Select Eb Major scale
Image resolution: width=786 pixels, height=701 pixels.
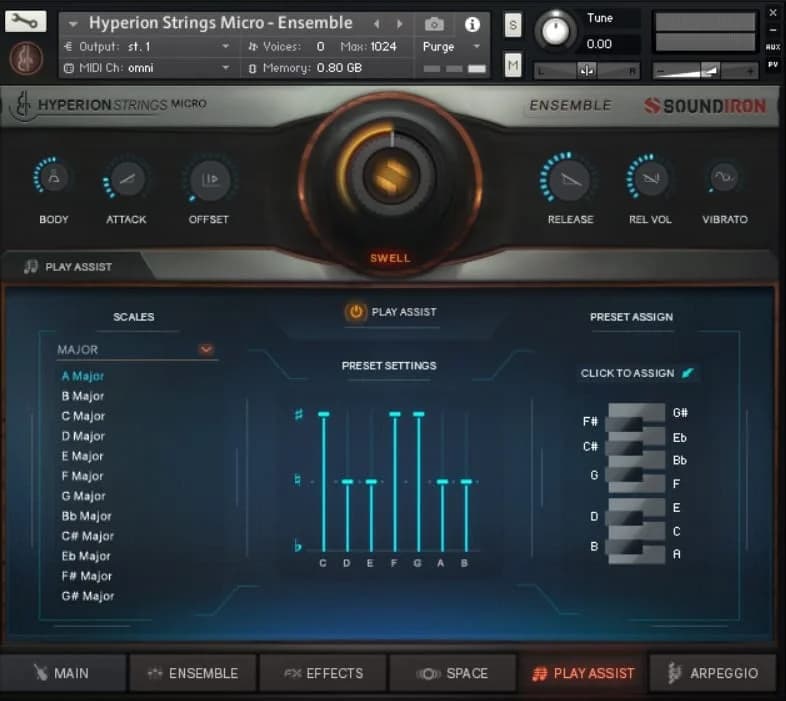point(86,556)
